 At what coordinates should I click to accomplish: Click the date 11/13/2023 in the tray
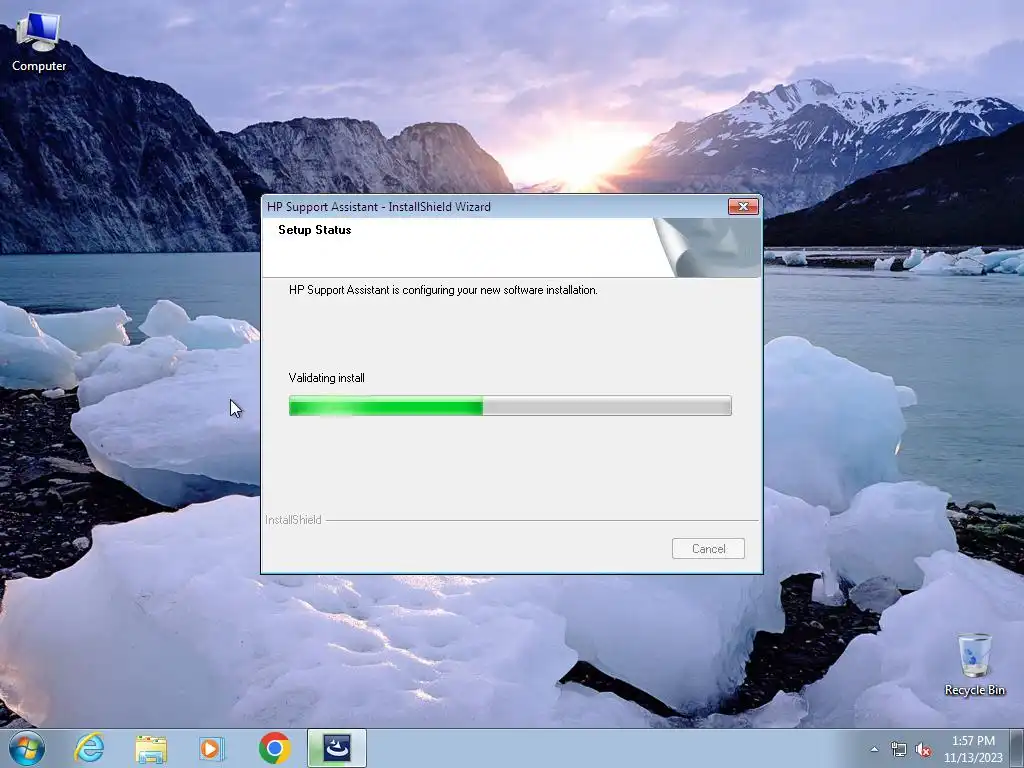[973, 758]
